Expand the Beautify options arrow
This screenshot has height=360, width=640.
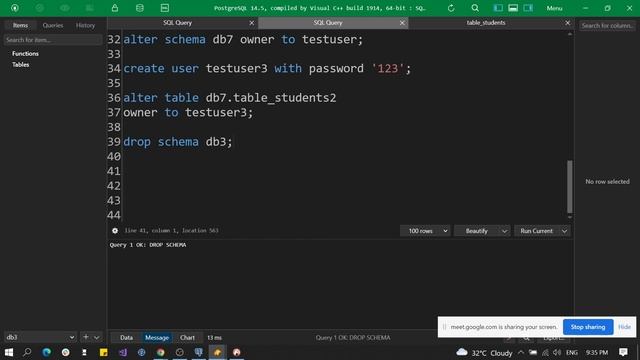[504, 231]
